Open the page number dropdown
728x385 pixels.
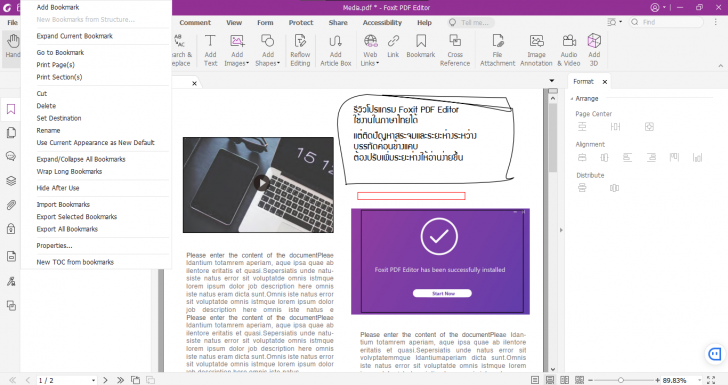(93, 380)
